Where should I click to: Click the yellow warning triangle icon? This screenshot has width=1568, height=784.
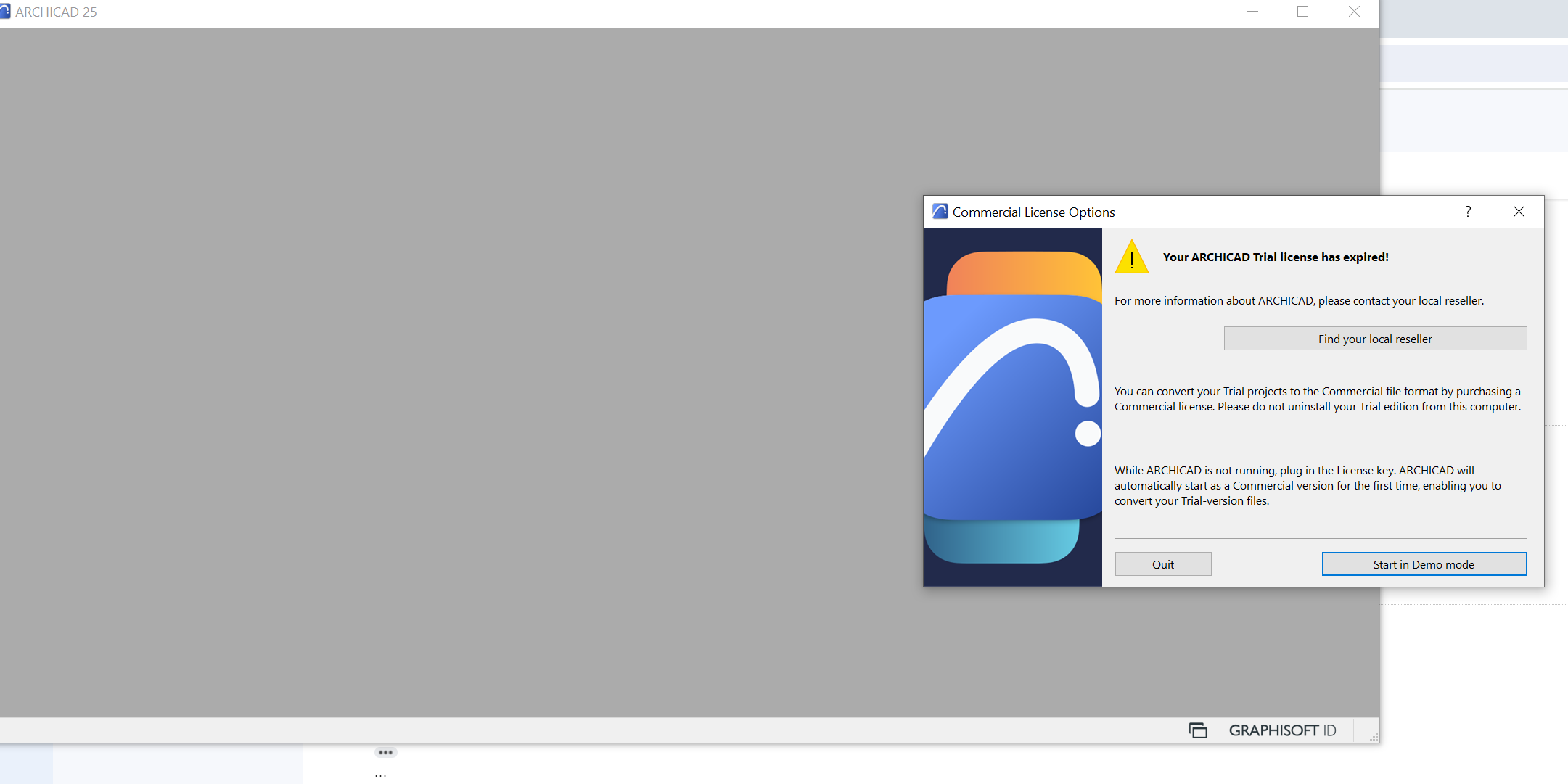1131,258
